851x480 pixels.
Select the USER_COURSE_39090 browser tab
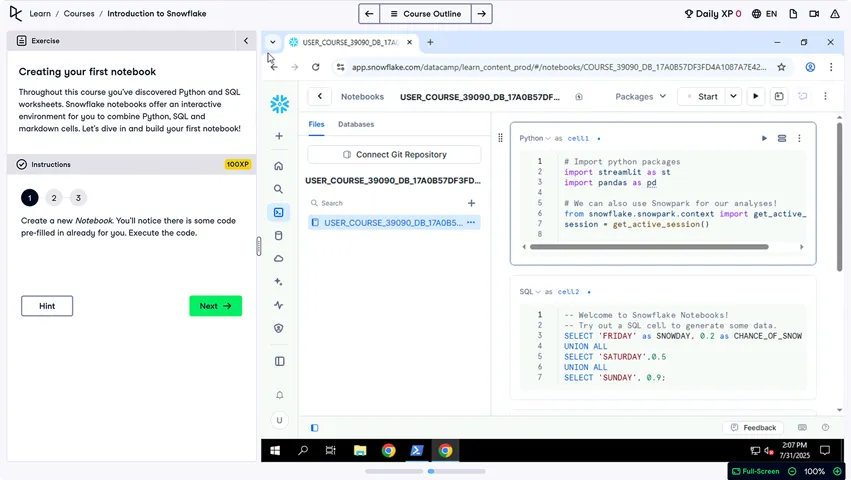point(351,42)
